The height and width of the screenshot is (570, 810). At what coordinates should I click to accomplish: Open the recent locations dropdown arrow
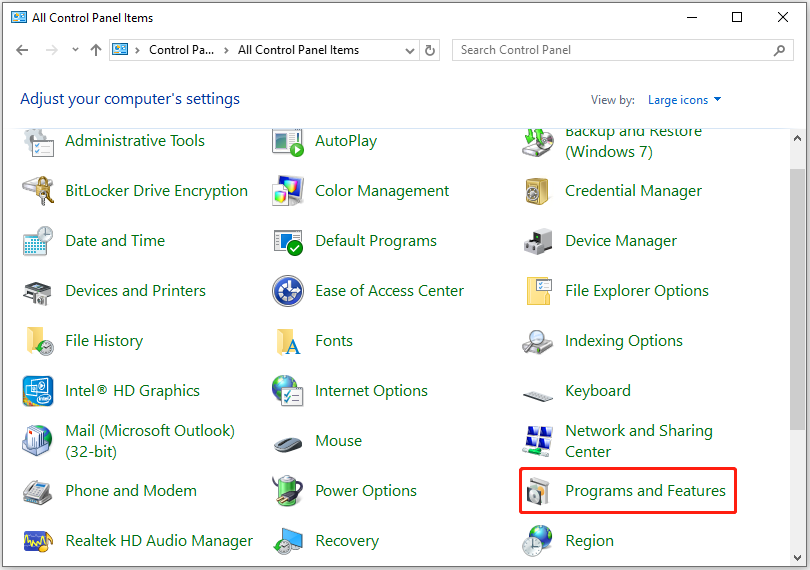tap(75, 50)
